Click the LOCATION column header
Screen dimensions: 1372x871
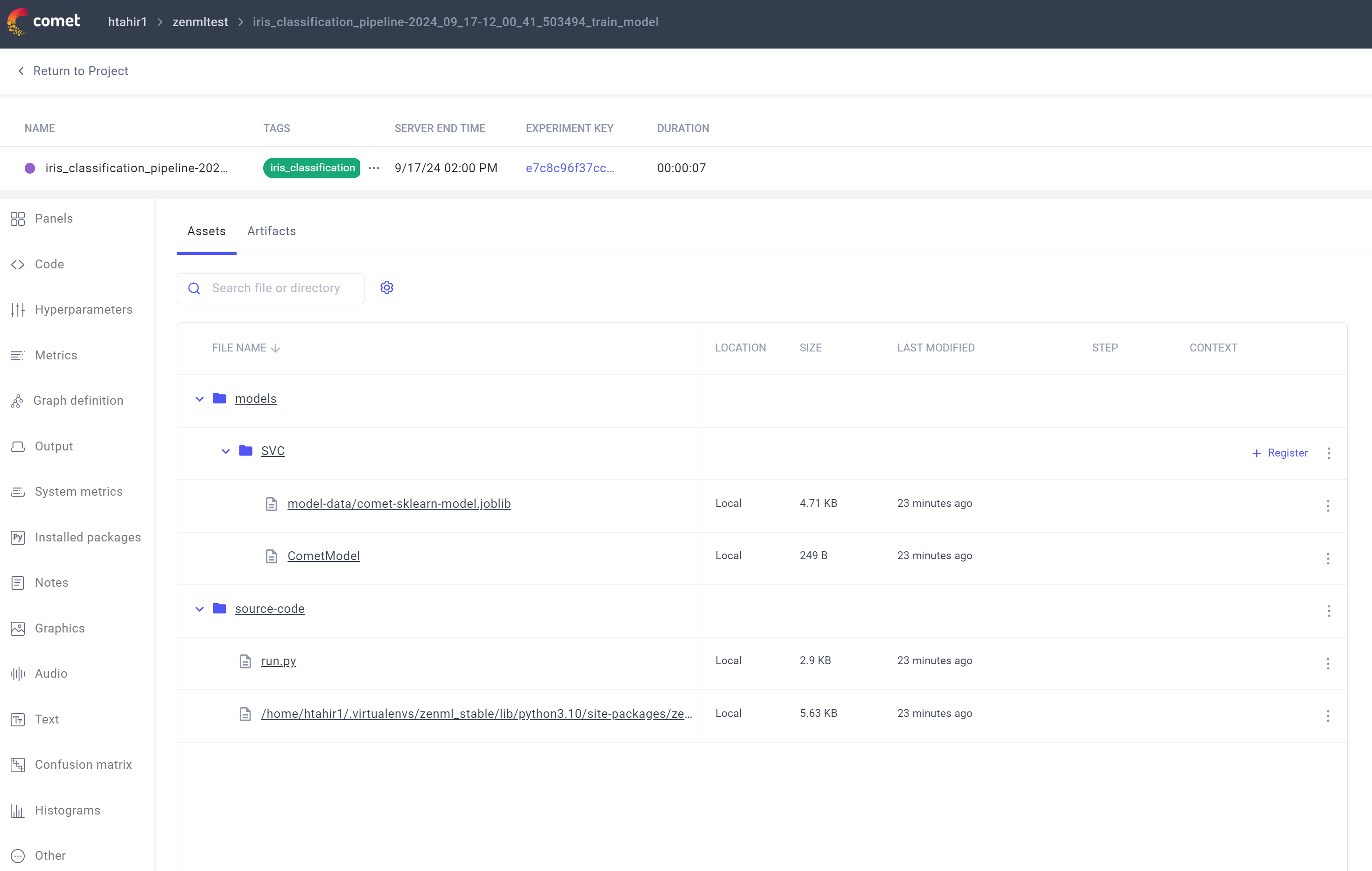[740, 348]
